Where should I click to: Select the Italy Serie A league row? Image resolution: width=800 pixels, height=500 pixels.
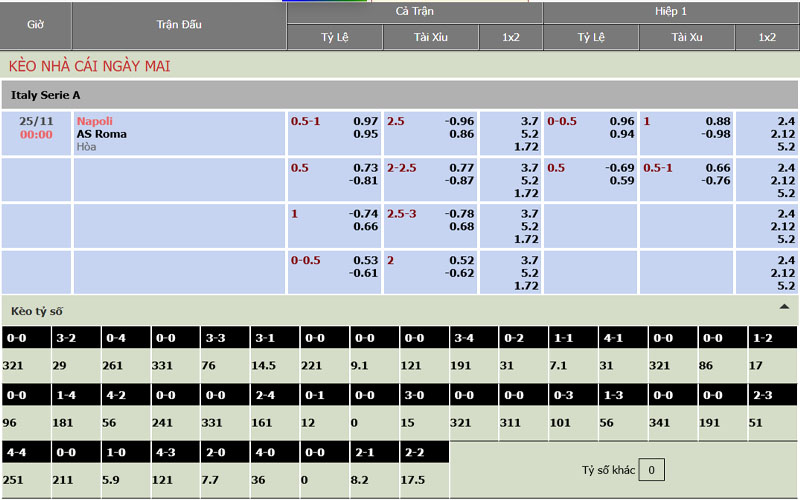point(400,94)
